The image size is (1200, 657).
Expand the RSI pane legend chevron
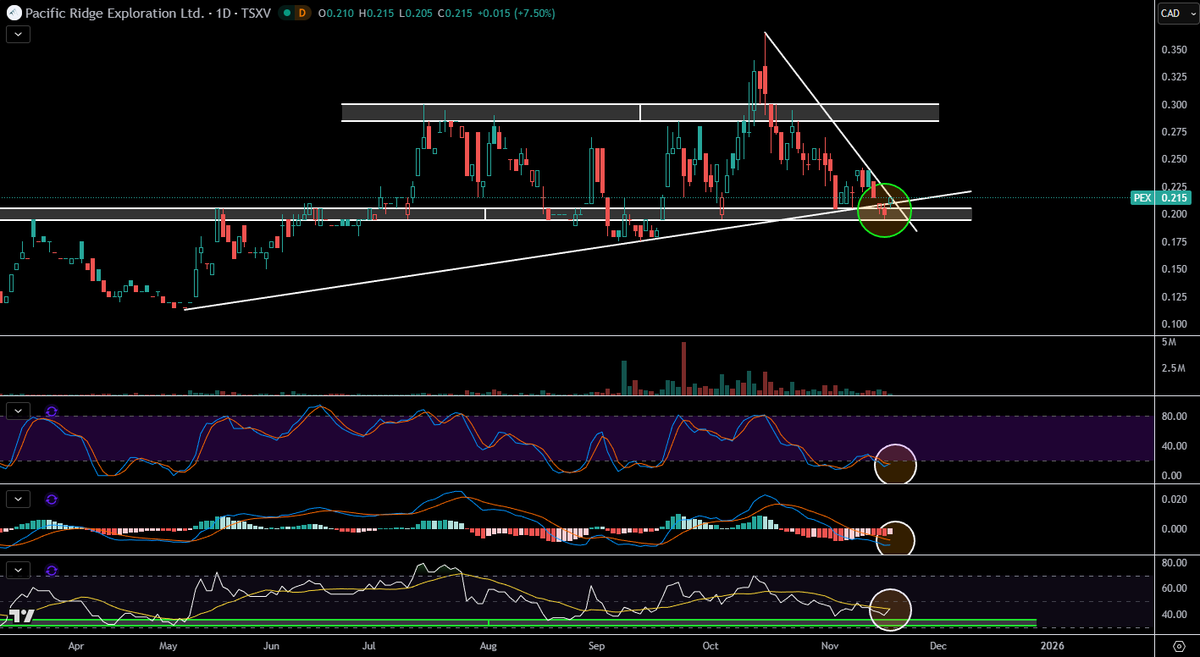click(18, 571)
